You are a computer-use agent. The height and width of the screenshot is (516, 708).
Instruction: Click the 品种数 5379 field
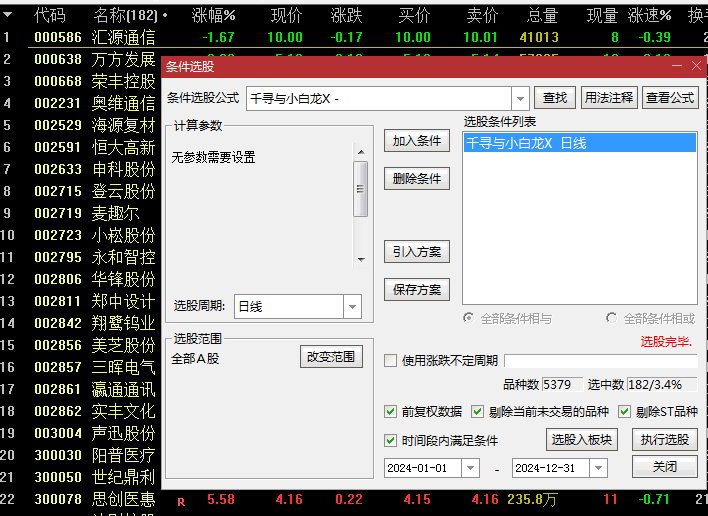pos(562,385)
